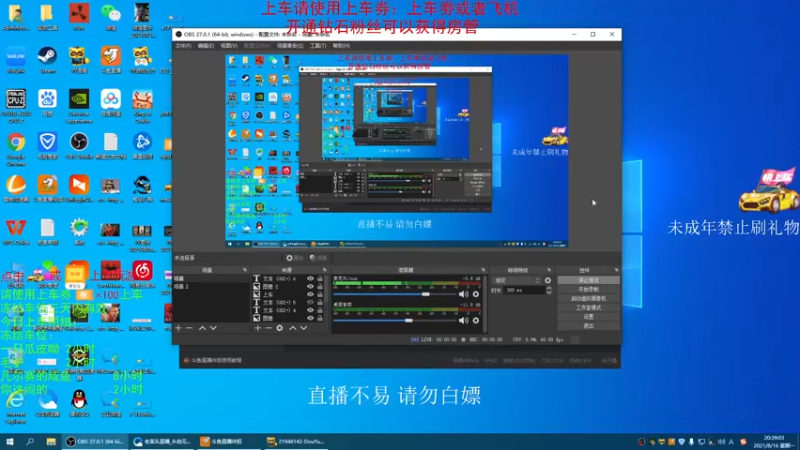Open microphone channel settings gear in mixer
This screenshot has width=800, height=450.
click(476, 294)
